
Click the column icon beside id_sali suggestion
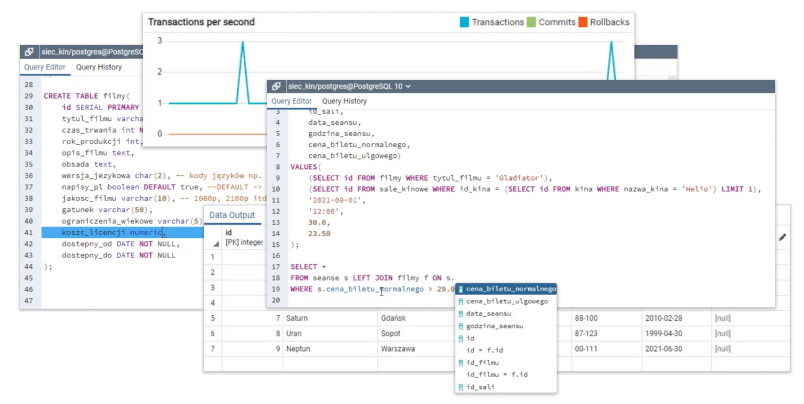coord(460,386)
